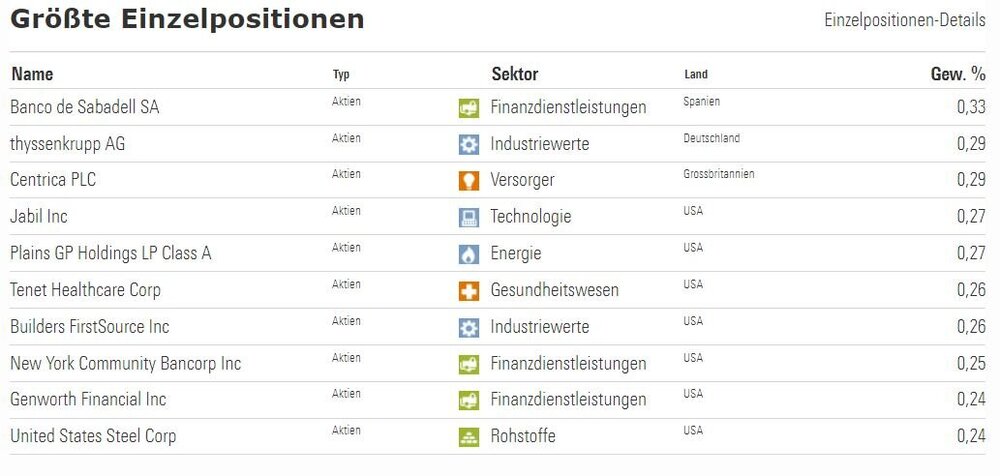
Task: Click the financial services icon beside Banco de Sabadell
Action: click(x=468, y=108)
